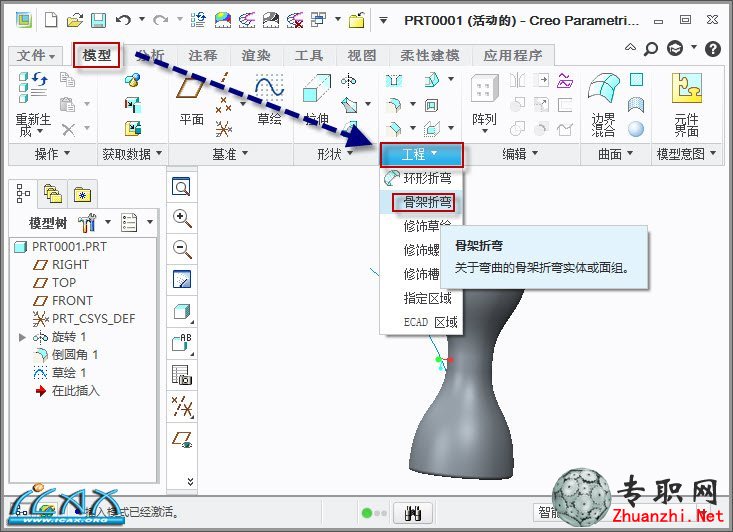Expand the 旋转 1 tree node
This screenshot has height=532, width=733.
tap(22, 337)
